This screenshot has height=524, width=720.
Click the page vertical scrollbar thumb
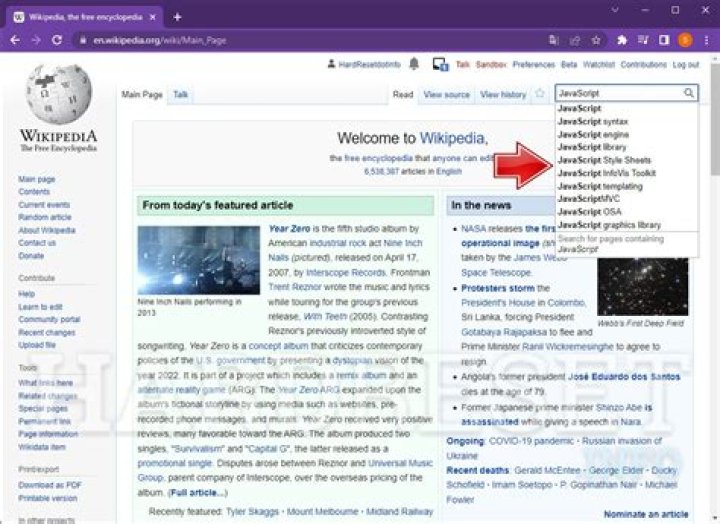tap(715, 117)
